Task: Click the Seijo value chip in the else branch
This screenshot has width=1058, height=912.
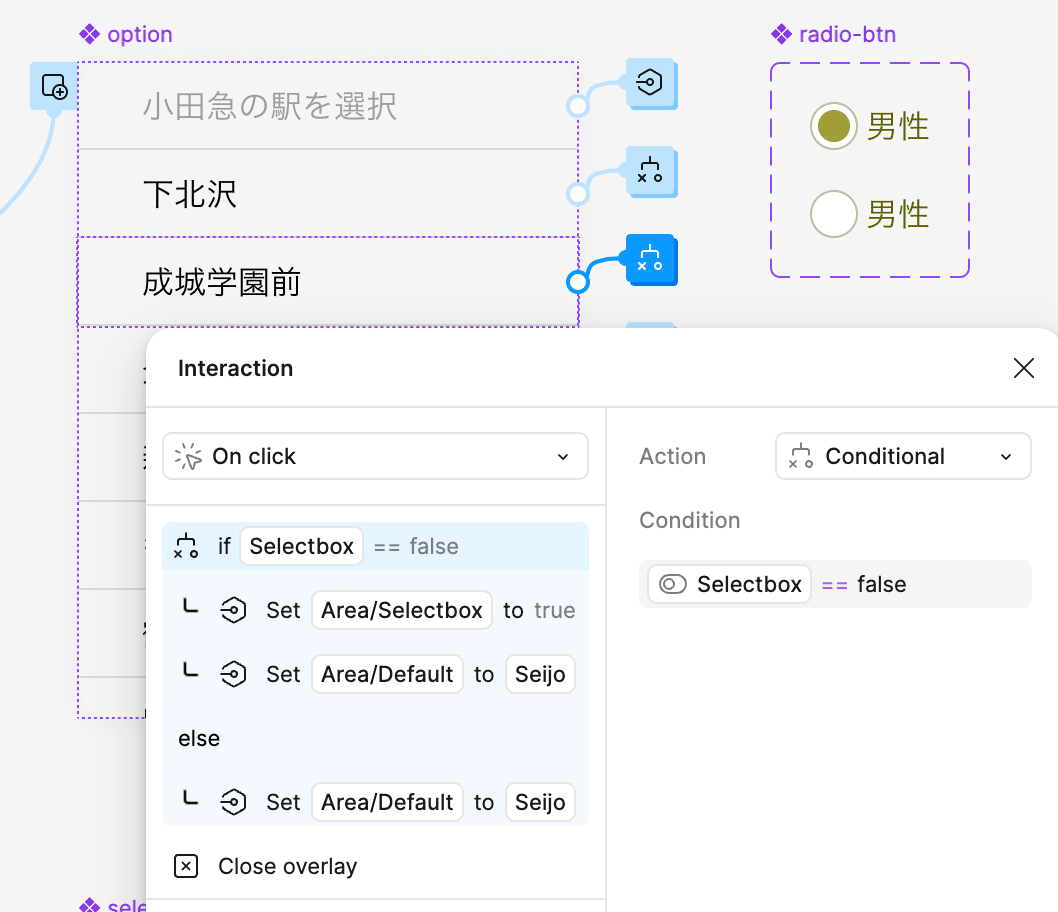Action: (x=540, y=801)
